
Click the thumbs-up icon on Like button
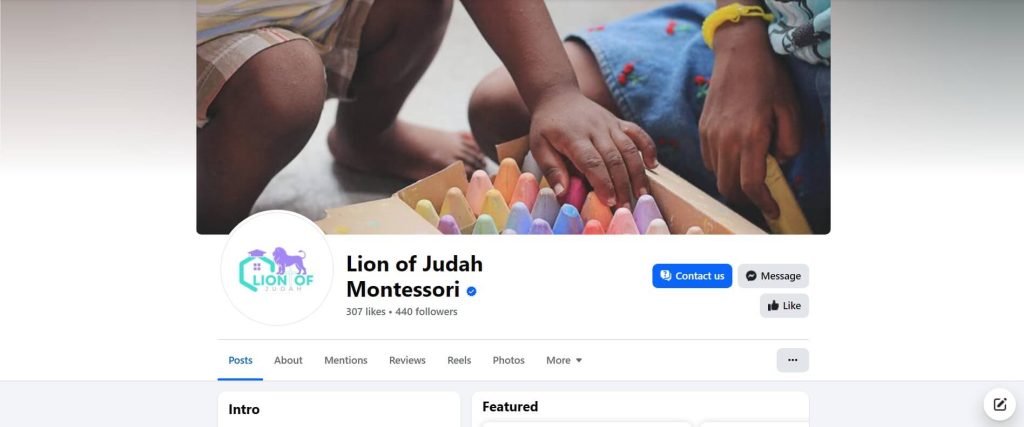(x=773, y=306)
